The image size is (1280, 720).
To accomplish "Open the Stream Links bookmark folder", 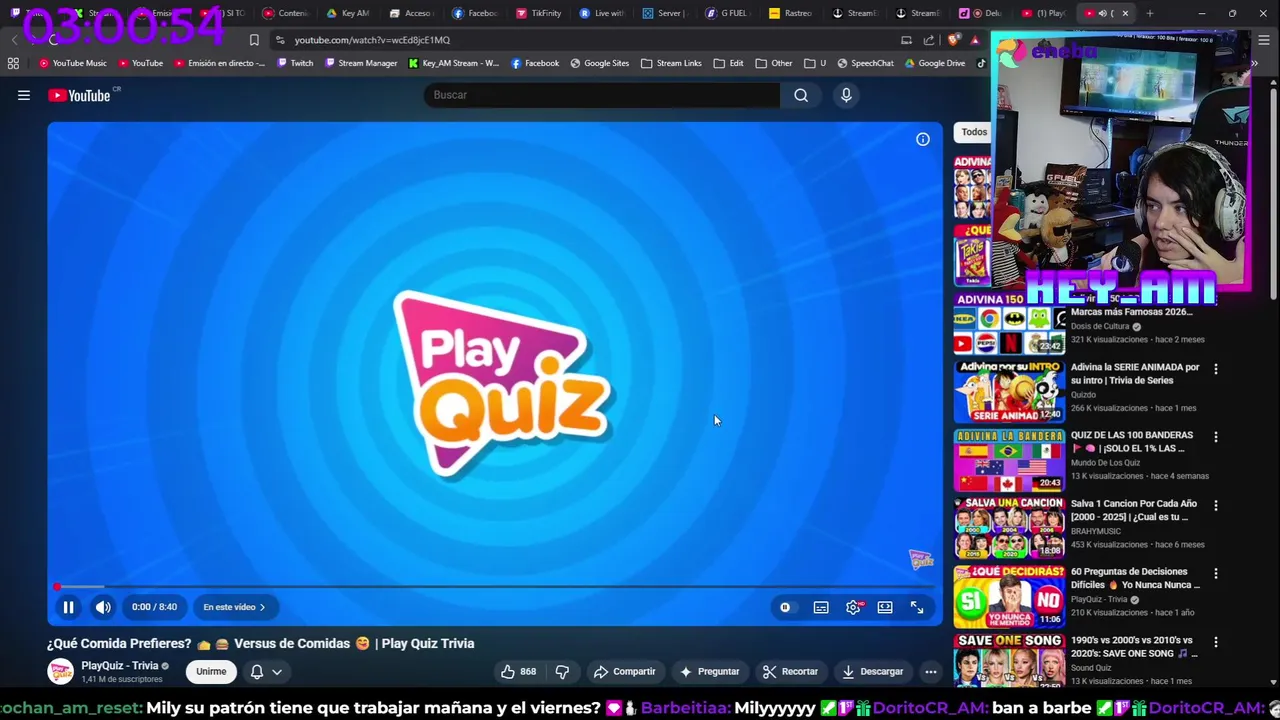I will pos(671,63).
